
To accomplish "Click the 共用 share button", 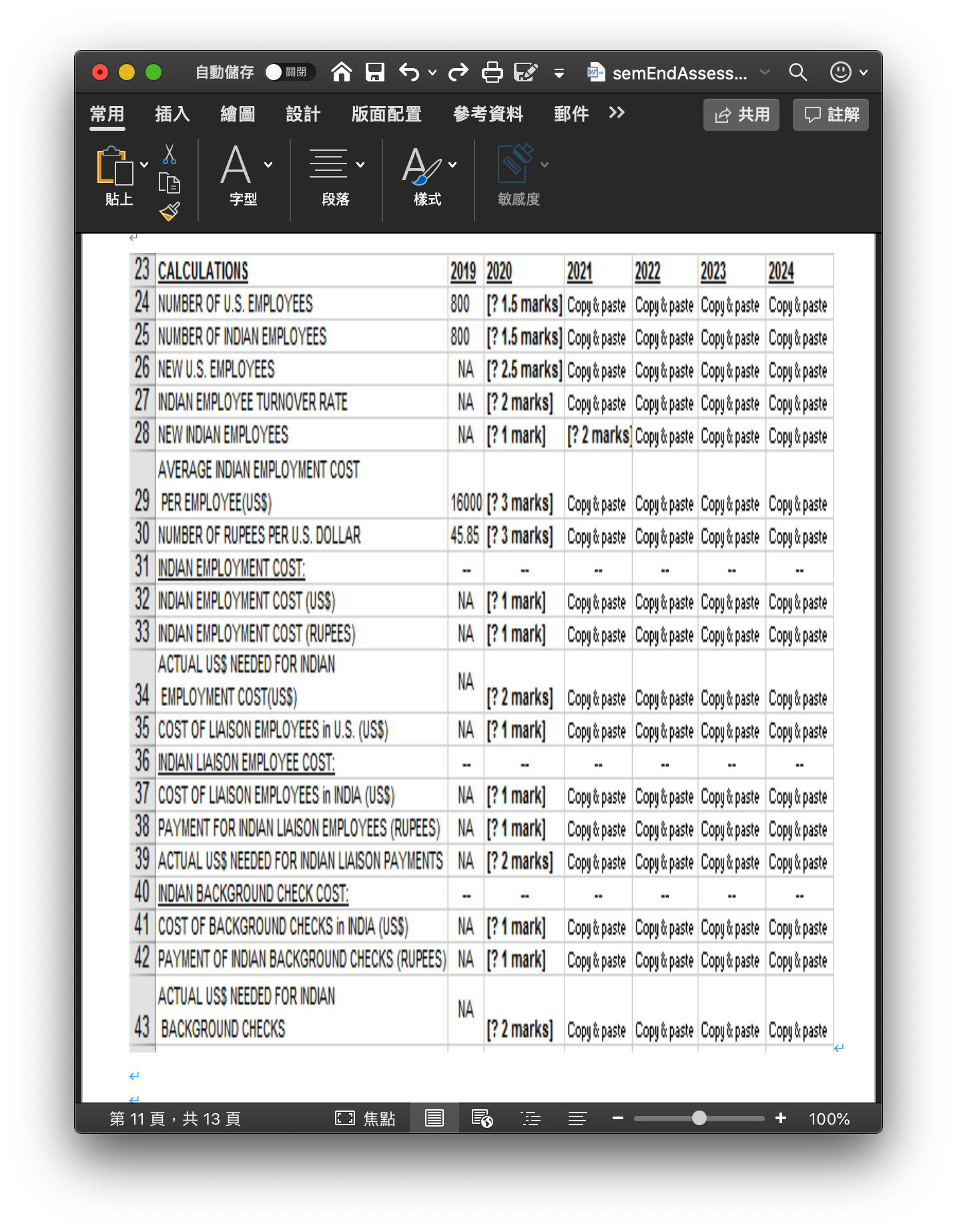I will pos(741,115).
